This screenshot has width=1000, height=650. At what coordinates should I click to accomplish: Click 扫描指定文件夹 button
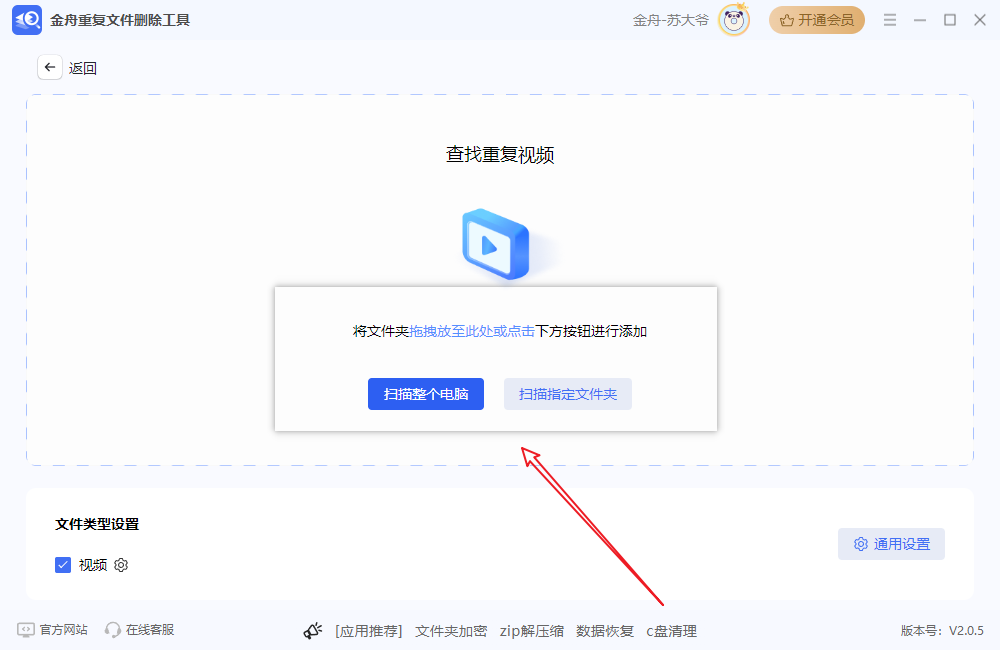tap(568, 394)
